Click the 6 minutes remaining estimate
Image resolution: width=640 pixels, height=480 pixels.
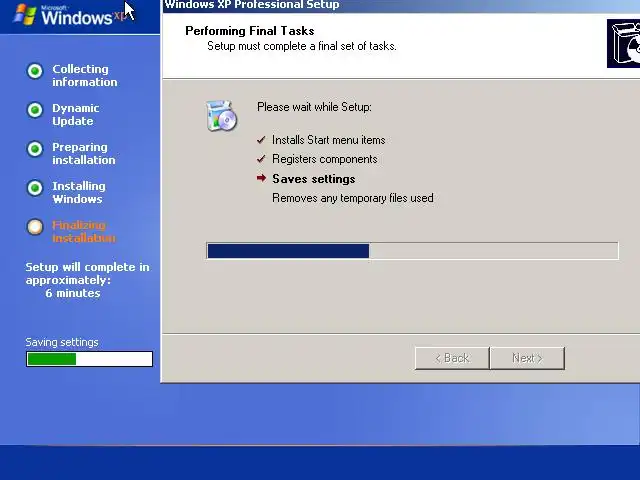pos(73,293)
